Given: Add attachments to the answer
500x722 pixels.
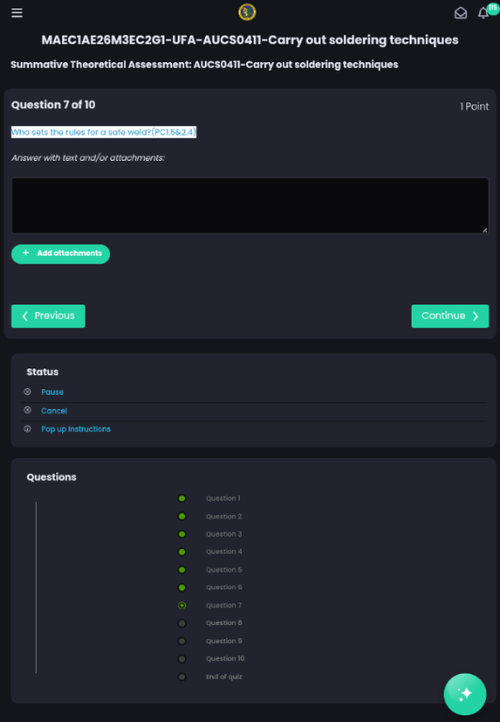Looking at the screenshot, I should coord(60,254).
